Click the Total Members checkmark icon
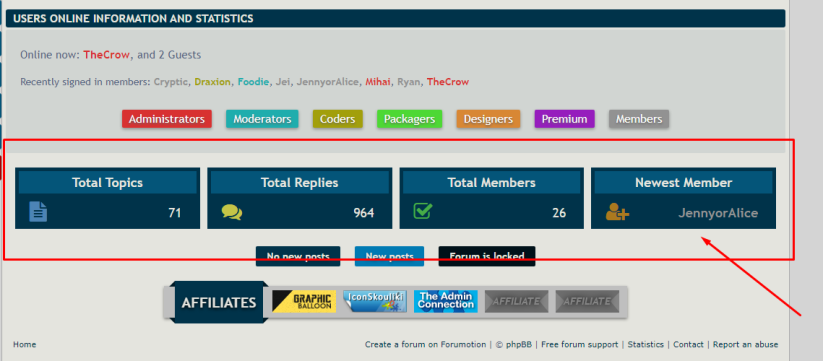Viewport: 823px width, 361px height. point(423,211)
